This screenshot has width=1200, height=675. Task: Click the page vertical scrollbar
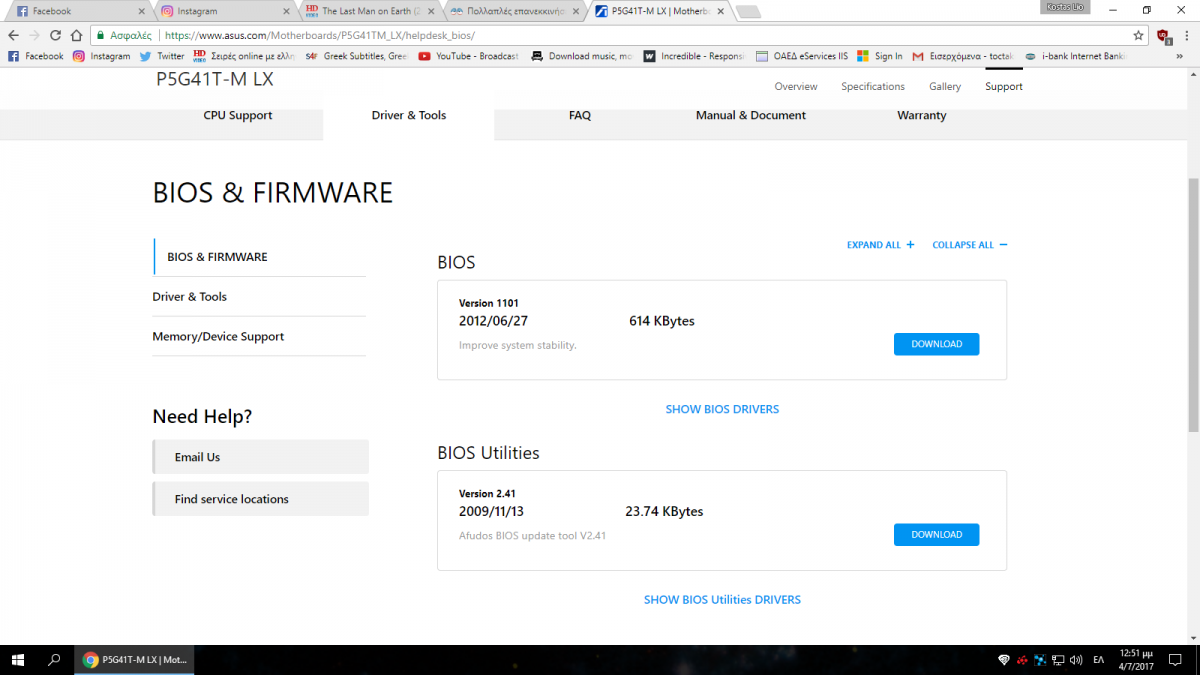1193,305
